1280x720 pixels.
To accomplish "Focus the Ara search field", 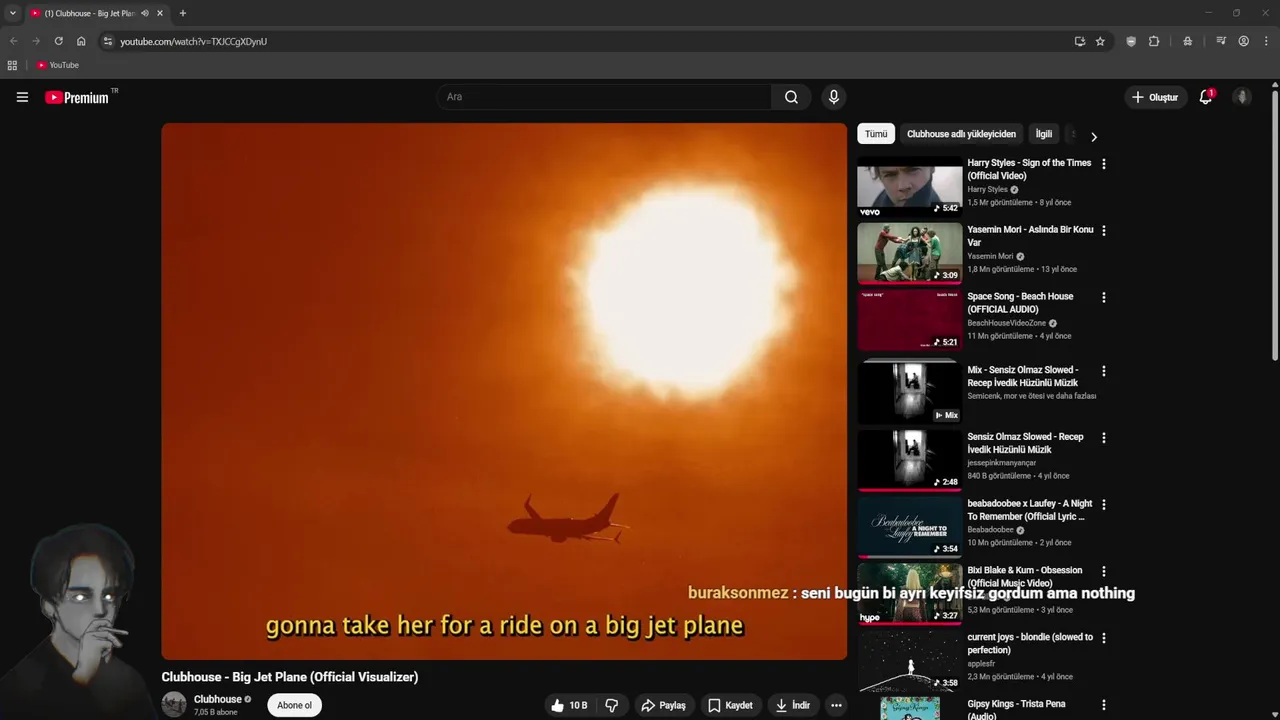I will coord(604,97).
